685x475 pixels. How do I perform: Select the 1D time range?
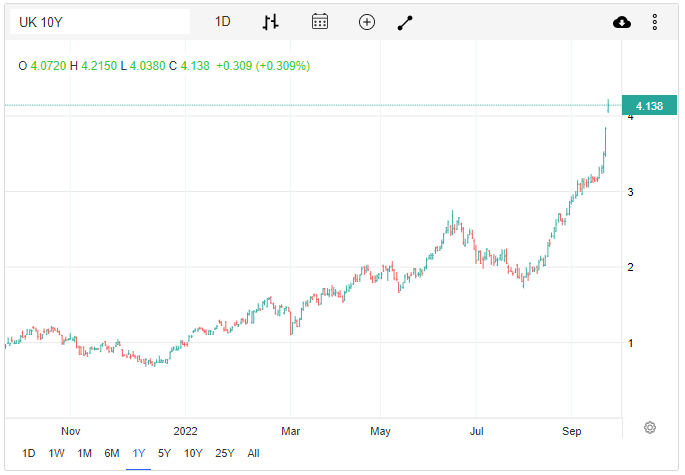29,453
